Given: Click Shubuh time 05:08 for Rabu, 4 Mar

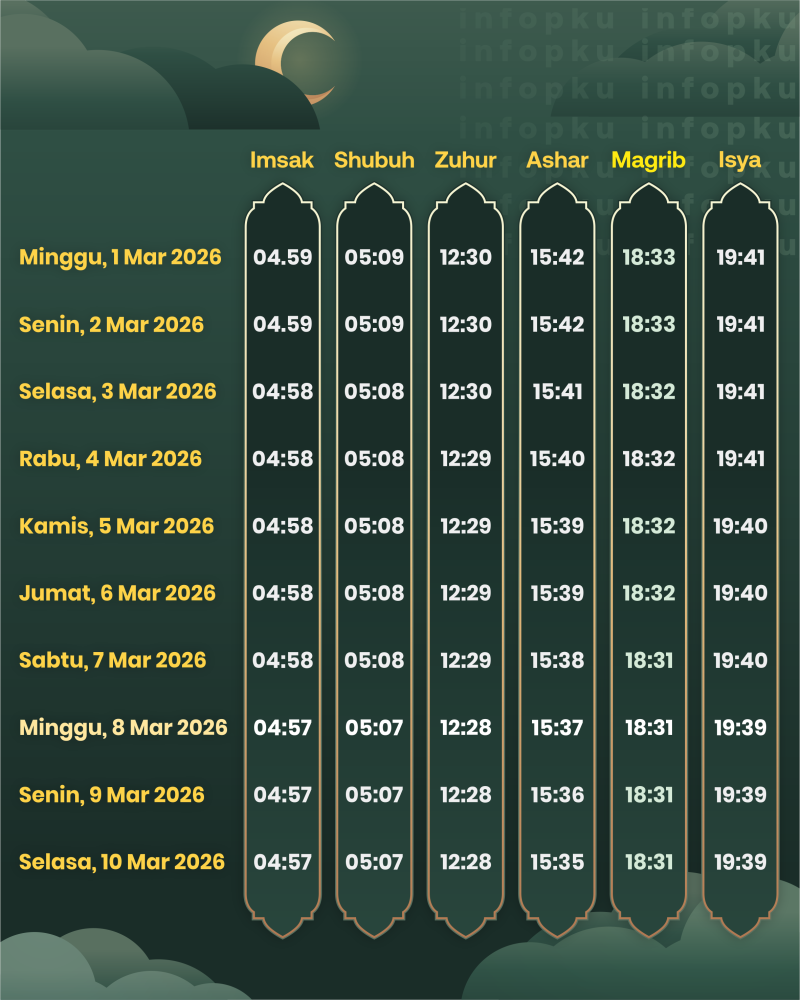Looking at the screenshot, I should [x=374, y=459].
